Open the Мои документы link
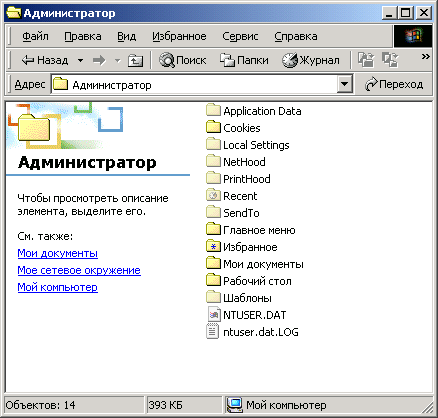Image resolution: width=438 pixels, height=418 pixels. (57, 253)
